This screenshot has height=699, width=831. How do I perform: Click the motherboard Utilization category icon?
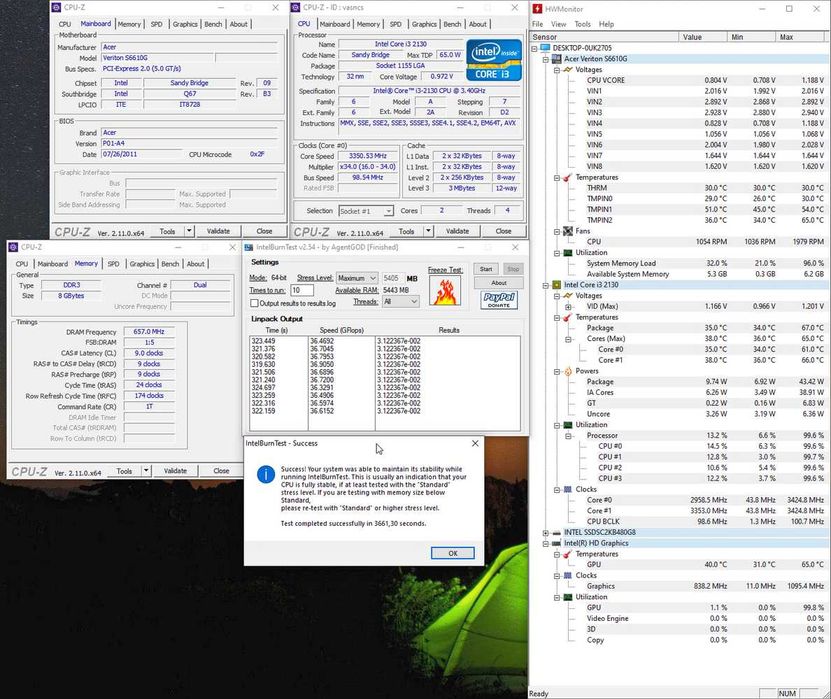coord(568,253)
